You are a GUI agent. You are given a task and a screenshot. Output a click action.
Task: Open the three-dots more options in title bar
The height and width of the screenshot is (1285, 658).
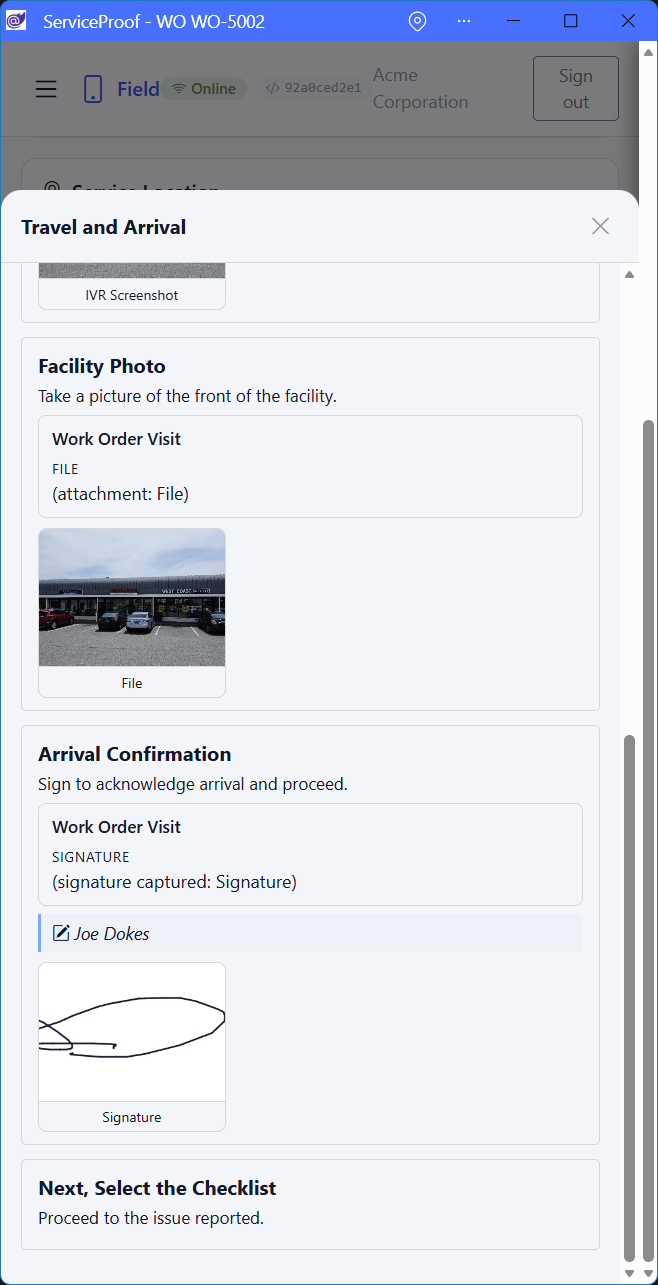coord(464,21)
